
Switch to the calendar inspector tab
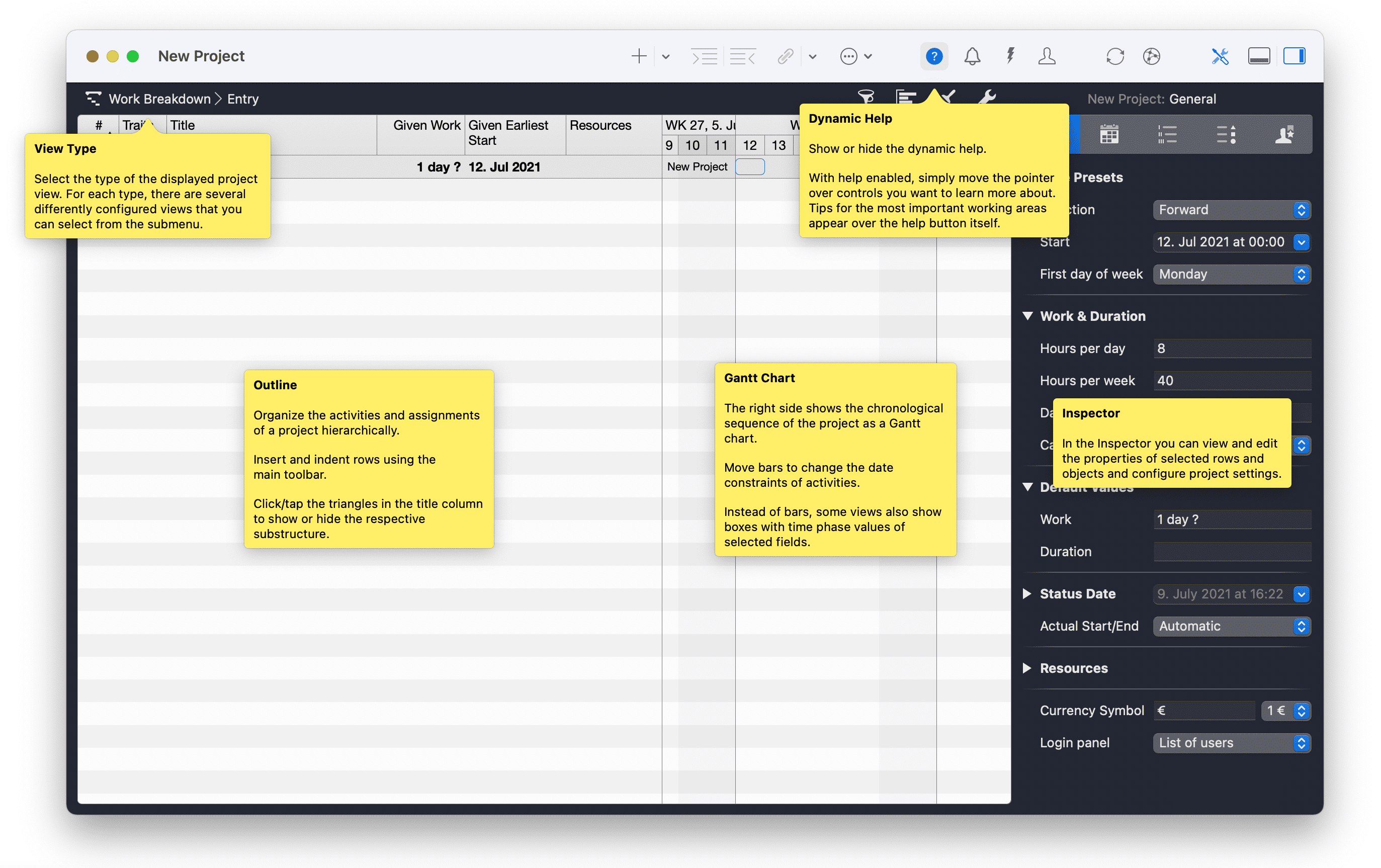(x=1109, y=135)
